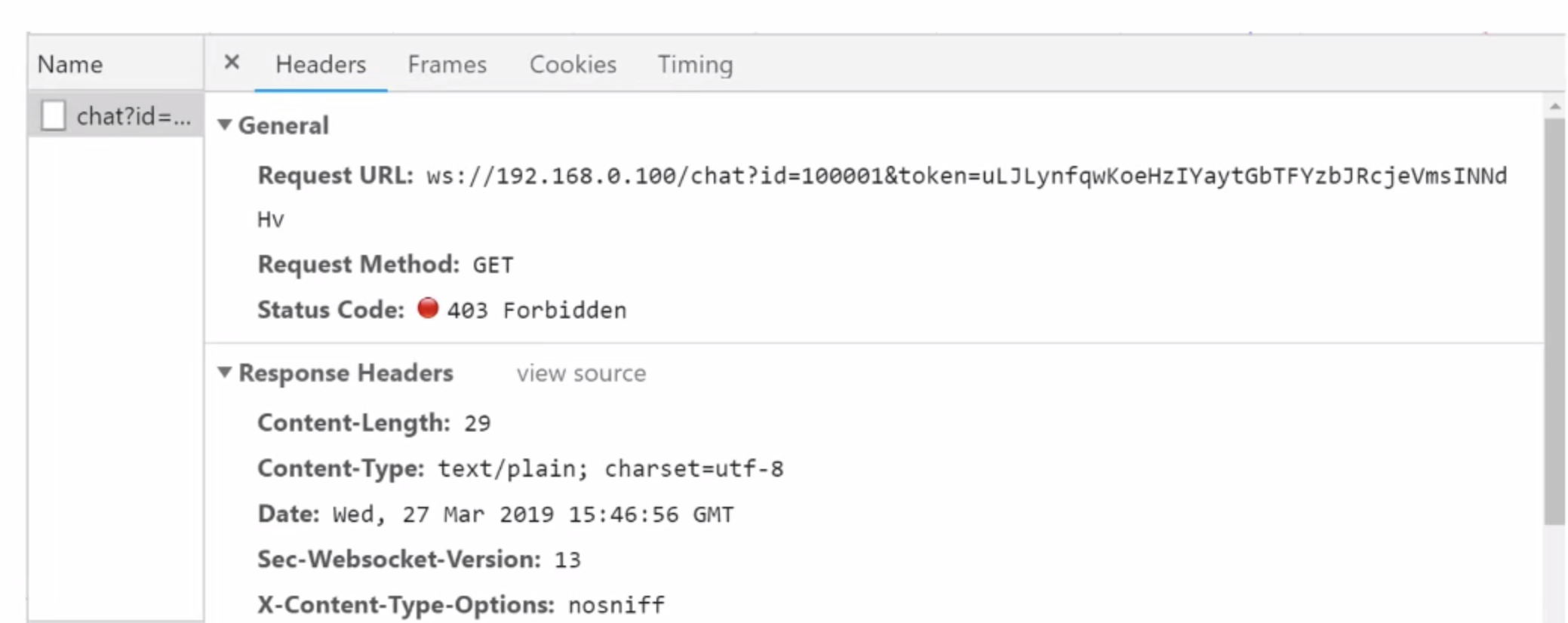Click the view source link
1568x623 pixels.
(x=581, y=373)
